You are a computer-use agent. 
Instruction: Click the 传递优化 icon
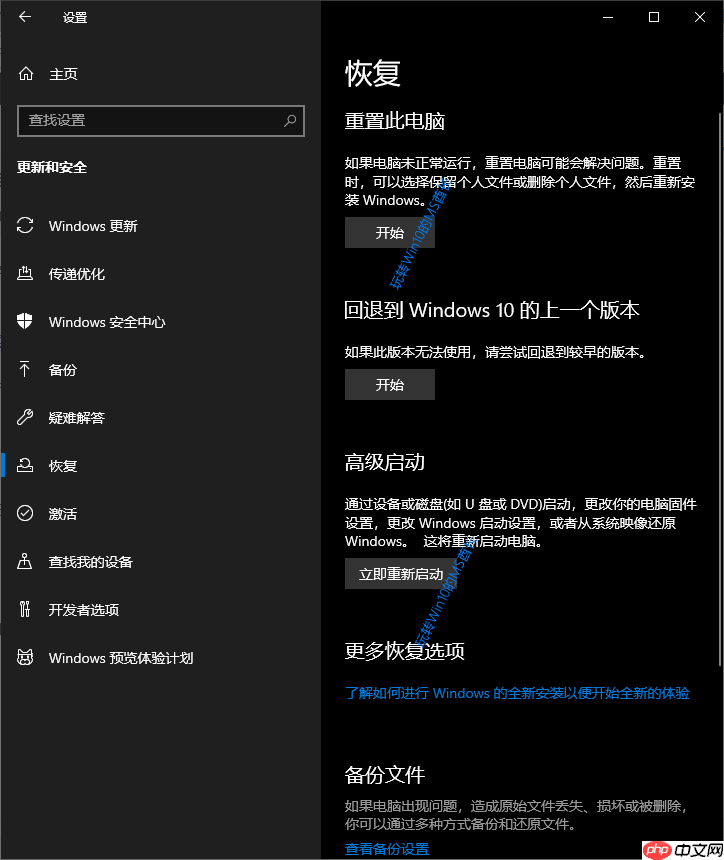tap(25, 273)
